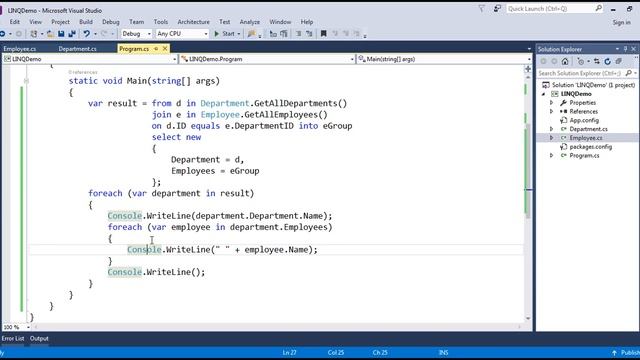
Task: Select Employee.cs in Solution Explorer
Action: pos(586,138)
